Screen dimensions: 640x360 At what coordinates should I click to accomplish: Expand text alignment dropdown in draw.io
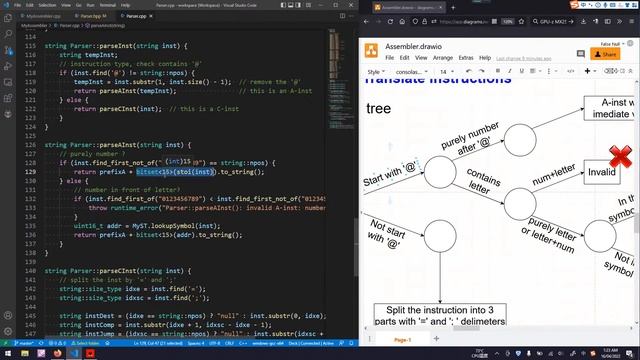(535, 71)
